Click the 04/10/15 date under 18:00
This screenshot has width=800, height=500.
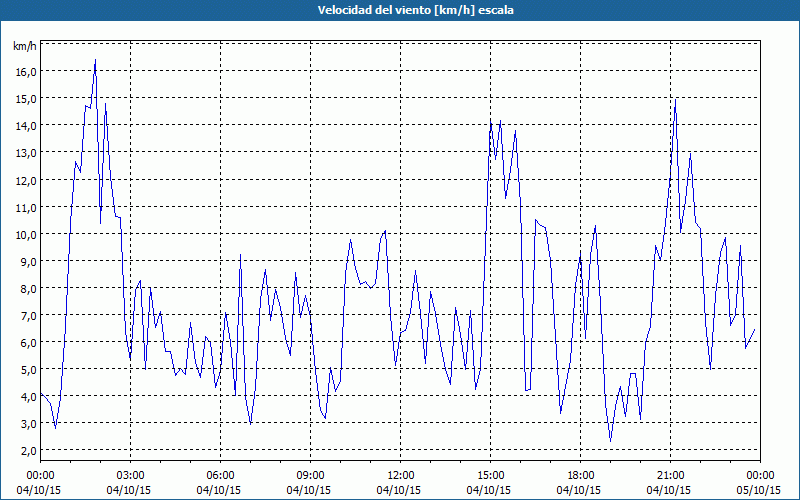579,490
